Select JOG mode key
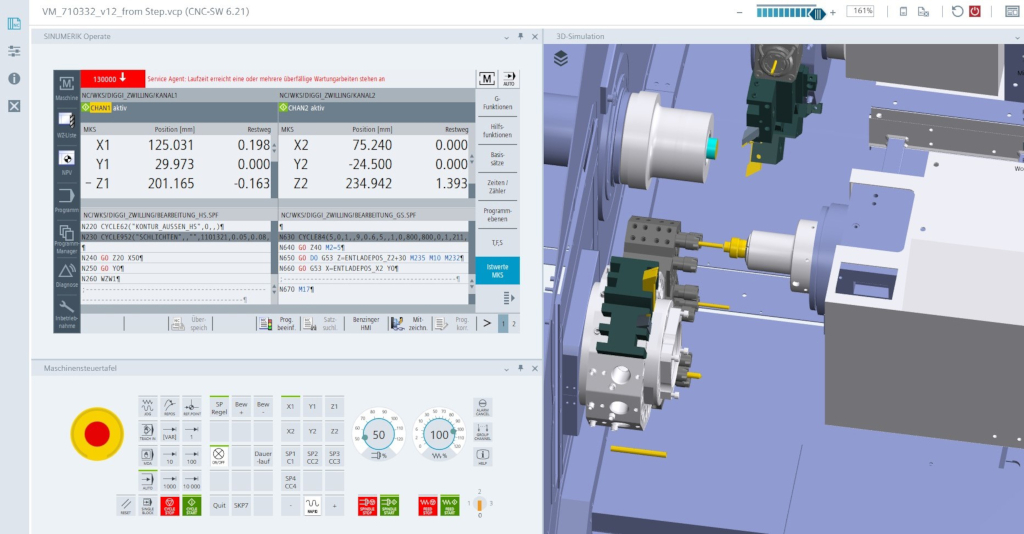Image resolution: width=1024 pixels, height=534 pixels. [148, 407]
